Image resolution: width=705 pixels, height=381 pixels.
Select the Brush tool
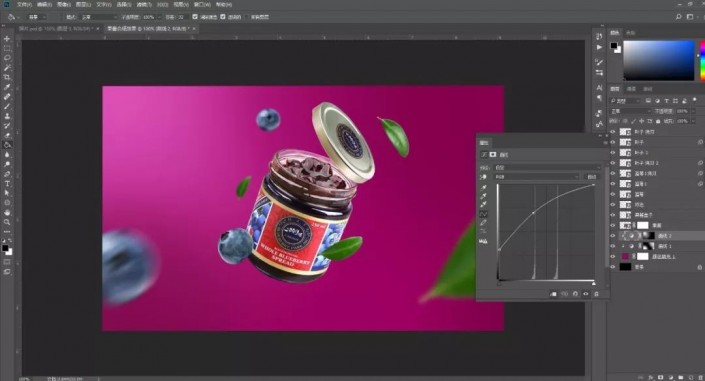[7, 107]
